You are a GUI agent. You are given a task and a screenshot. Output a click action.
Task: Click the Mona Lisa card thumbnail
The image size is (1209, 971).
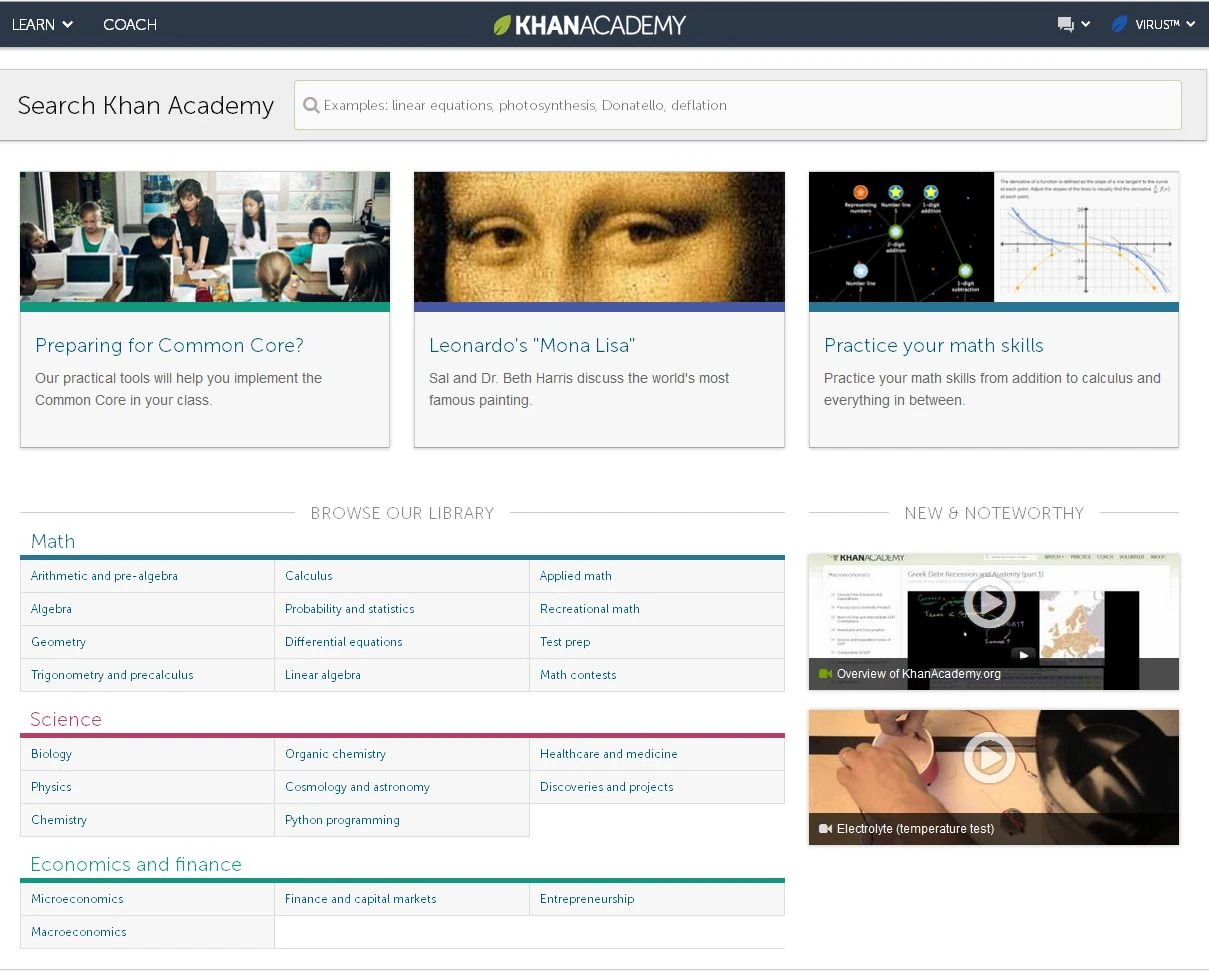click(598, 237)
